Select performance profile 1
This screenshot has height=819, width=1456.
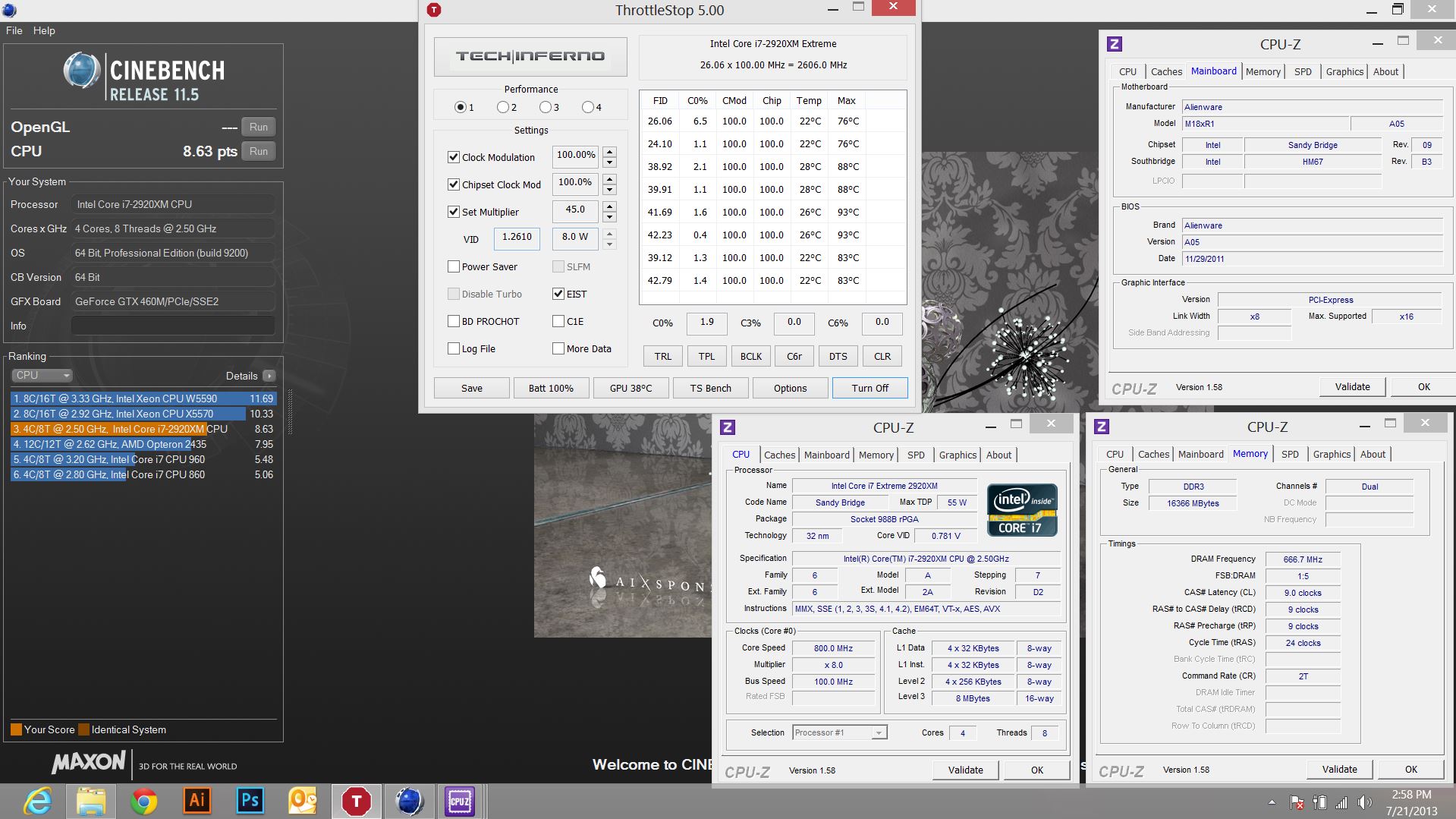click(461, 107)
